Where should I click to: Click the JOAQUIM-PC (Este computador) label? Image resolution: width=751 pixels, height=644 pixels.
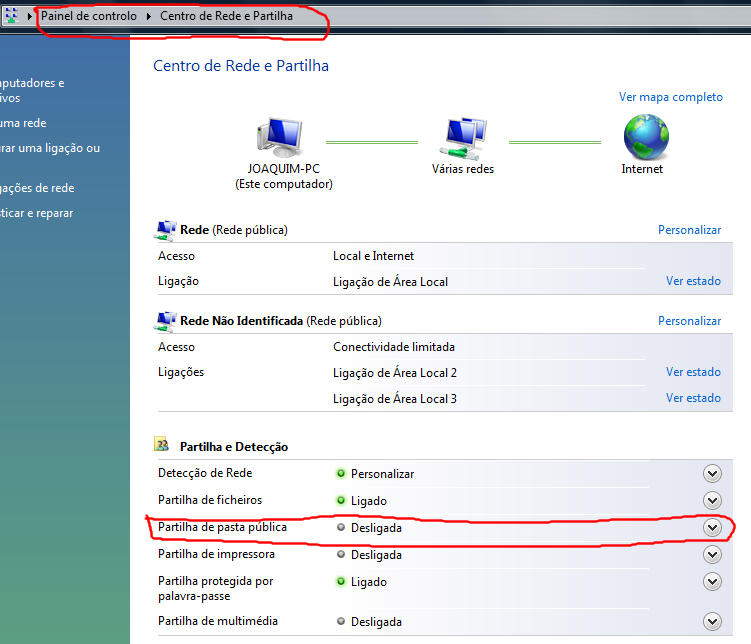point(284,176)
